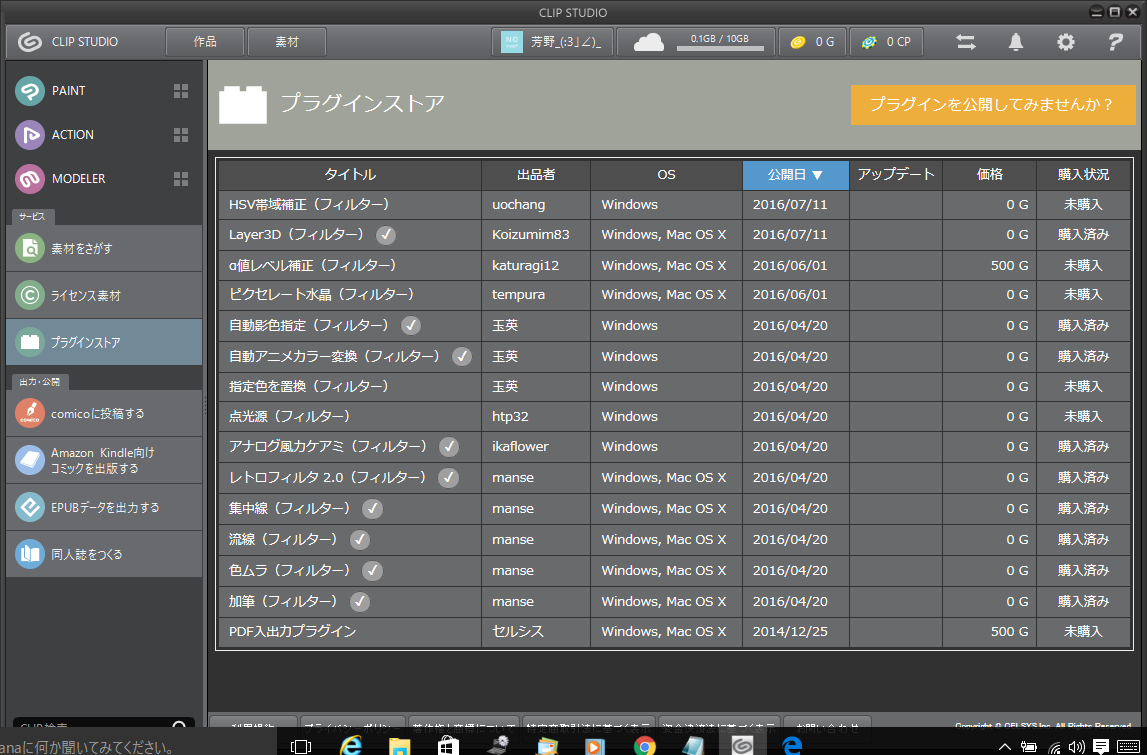Open the sync transfer arrows icon

pyautogui.click(x=966, y=42)
